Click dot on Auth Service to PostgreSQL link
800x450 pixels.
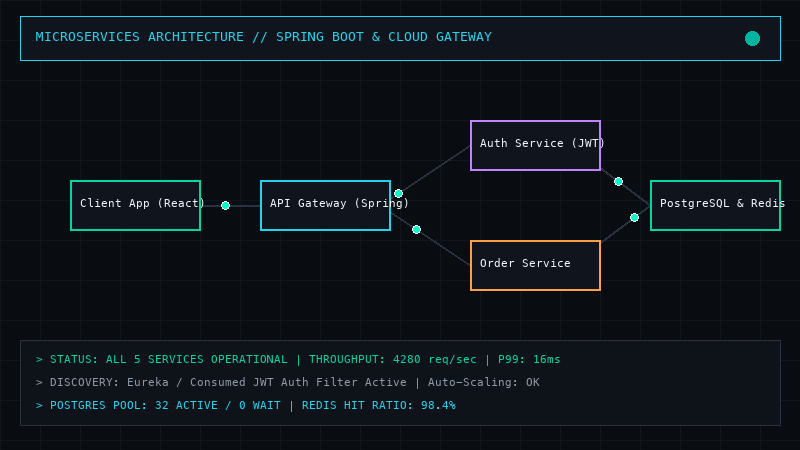(618, 182)
